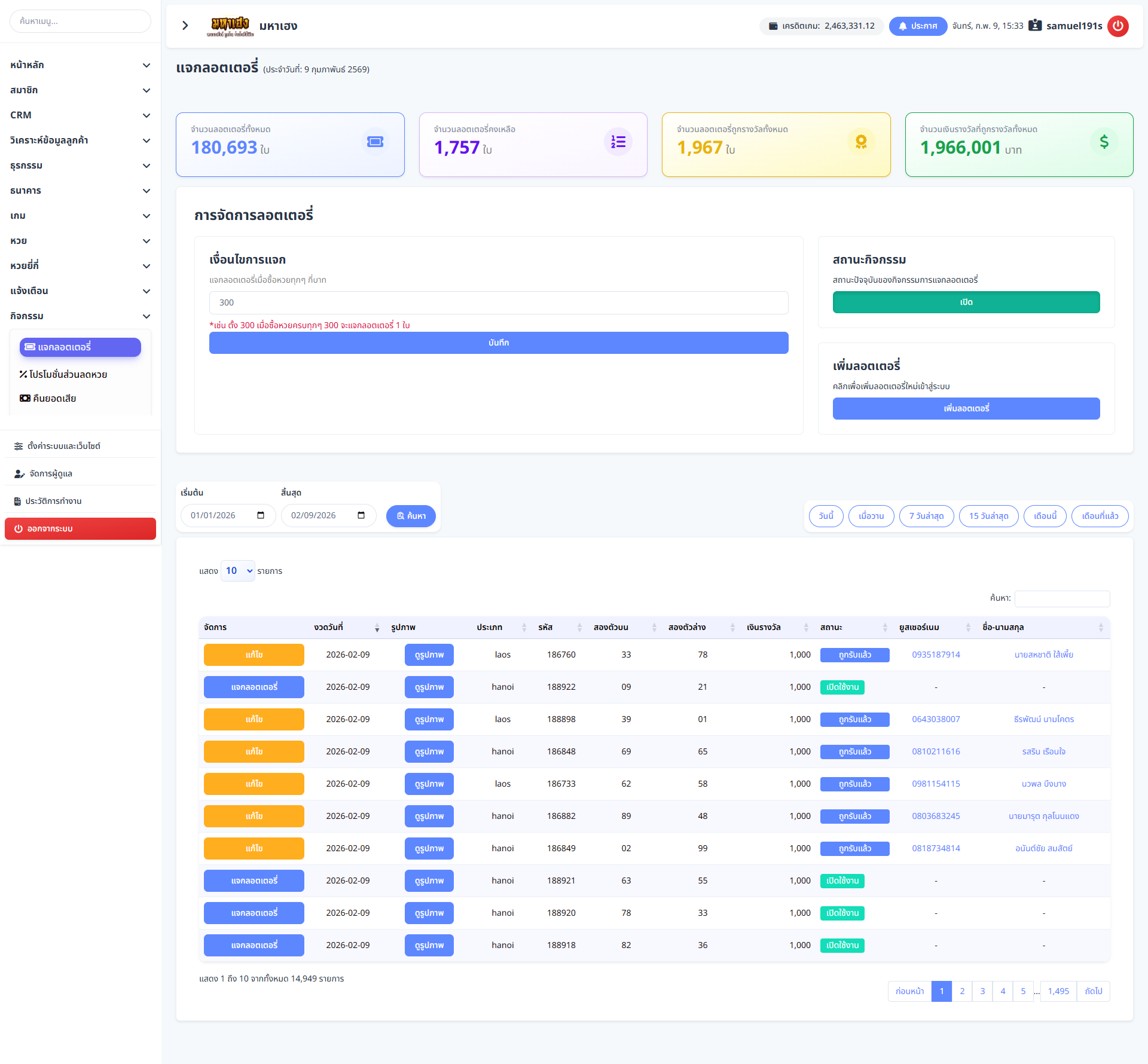
Task: Click the เพิ่มลอตเตอรี่ button
Action: (x=966, y=408)
